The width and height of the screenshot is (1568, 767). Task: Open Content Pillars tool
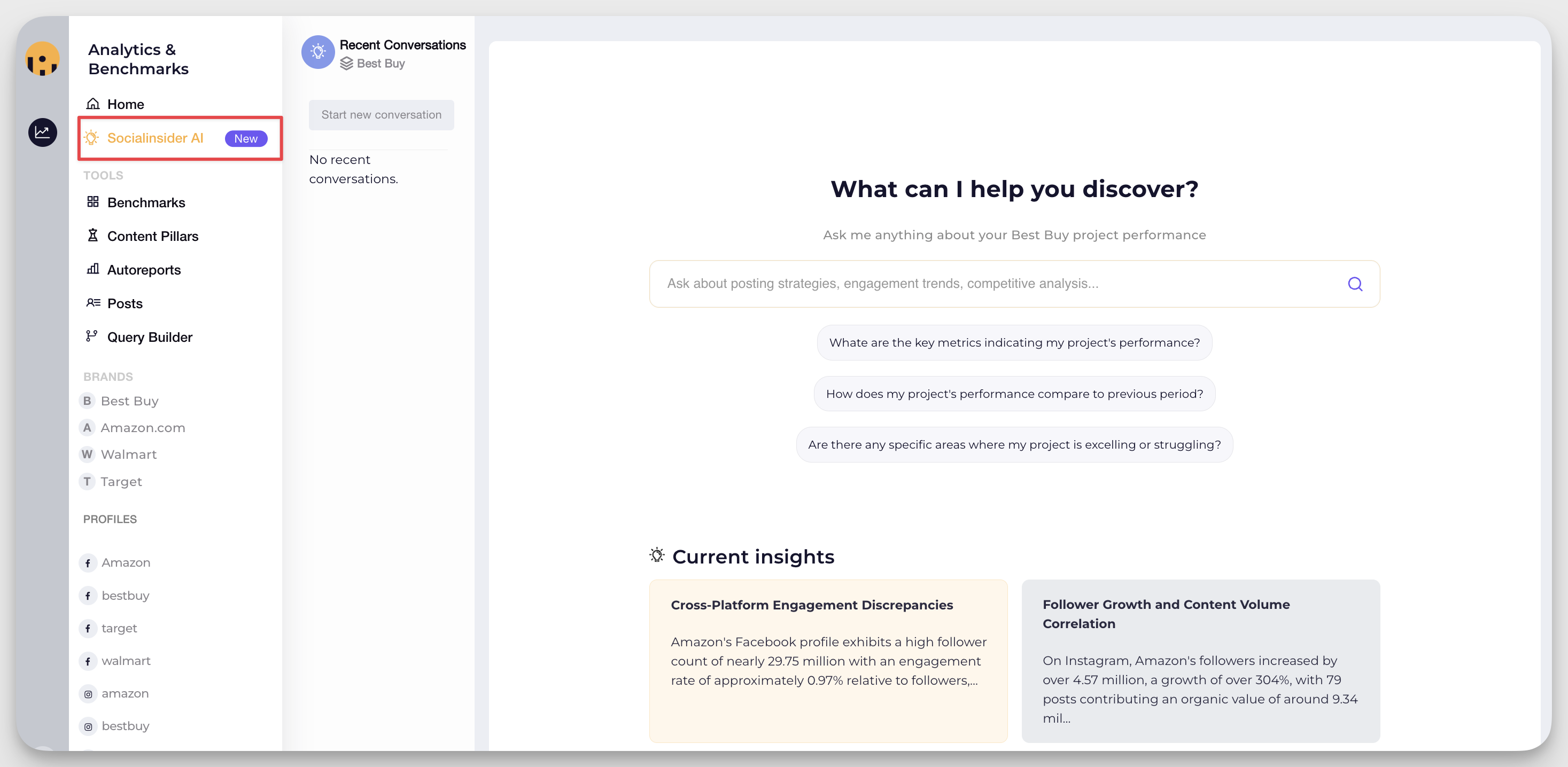pyautogui.click(x=152, y=236)
